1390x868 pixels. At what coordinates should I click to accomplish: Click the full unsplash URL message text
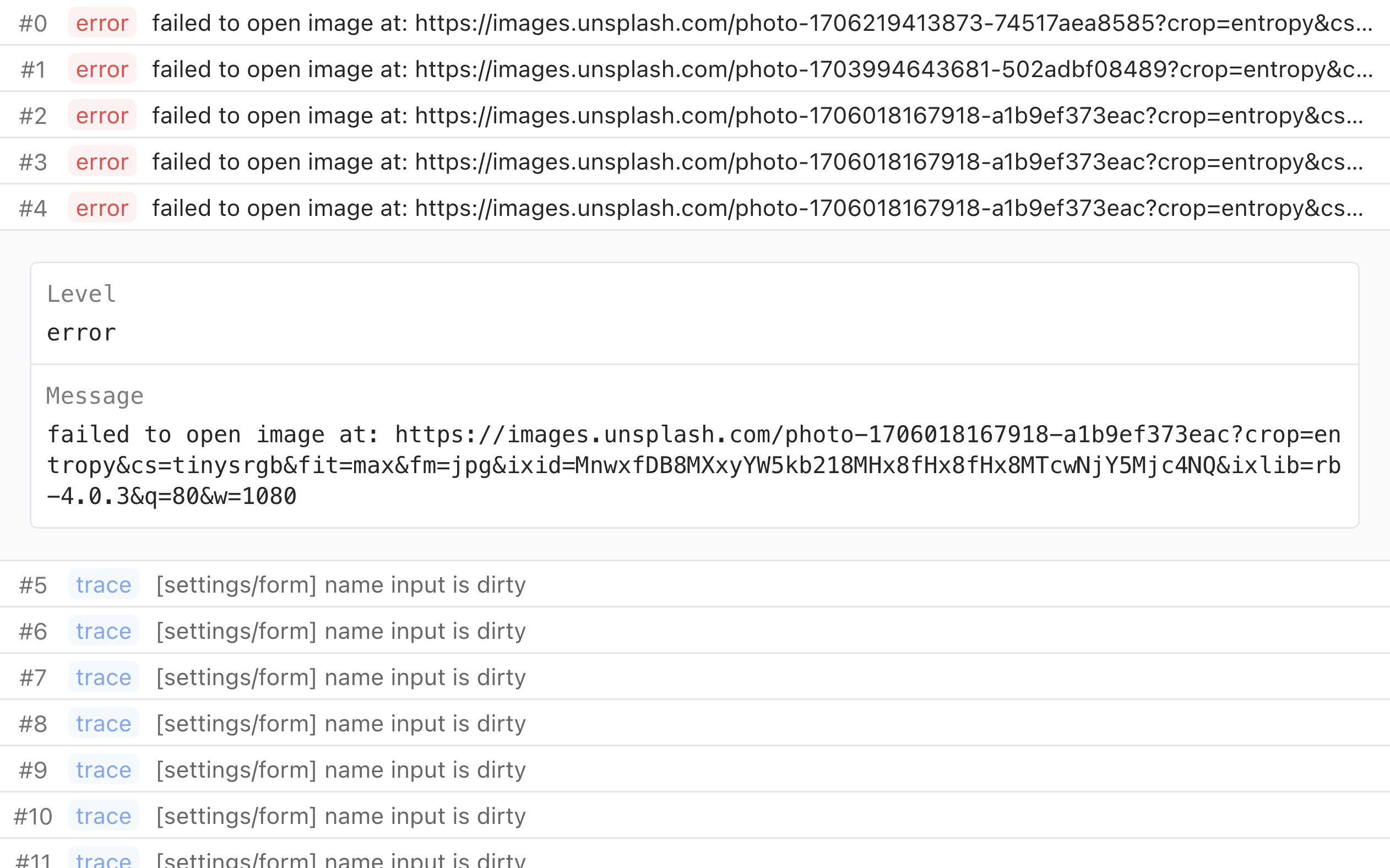coord(693,465)
